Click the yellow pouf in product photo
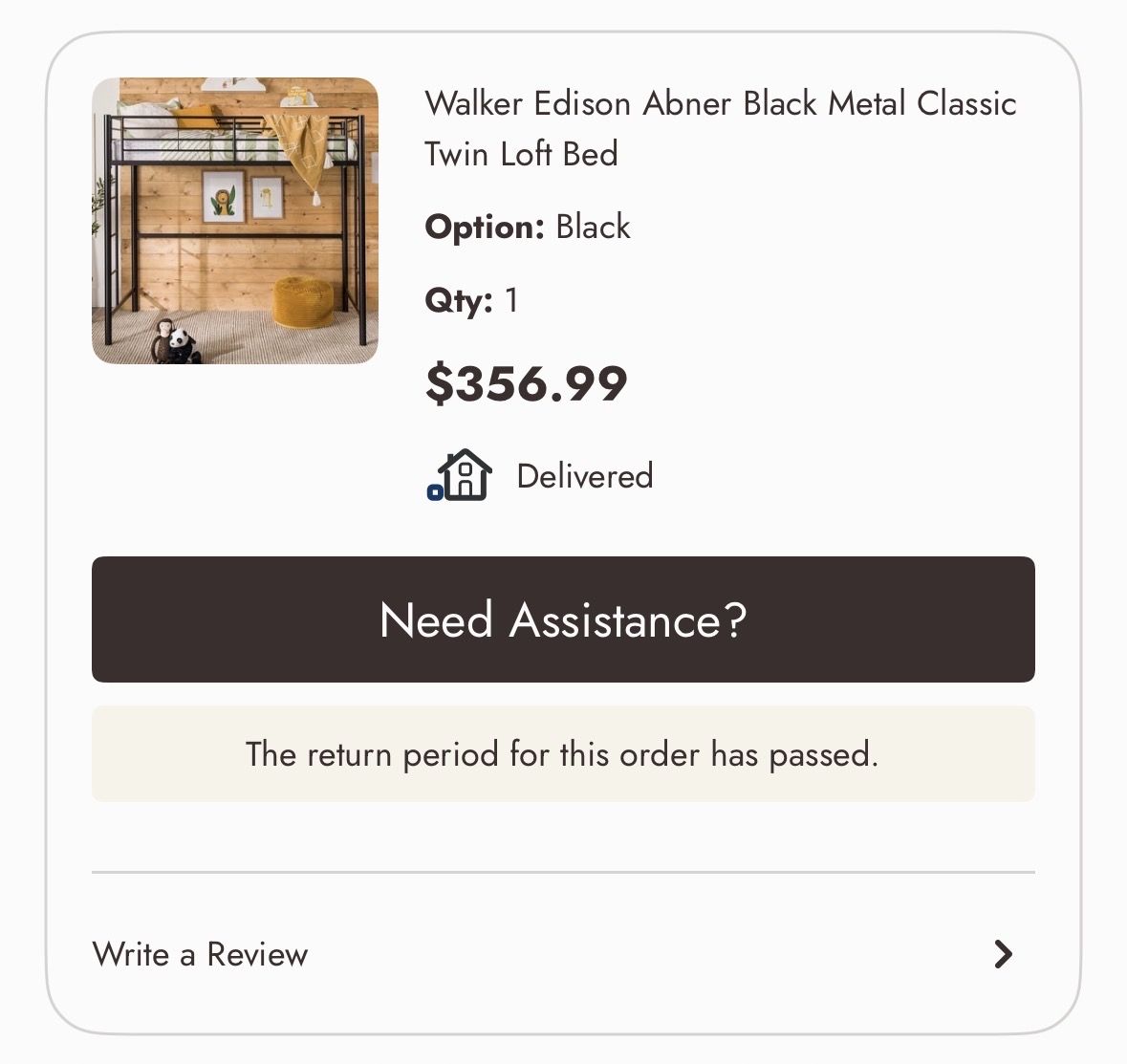The height and width of the screenshot is (1064, 1127). click(302, 299)
